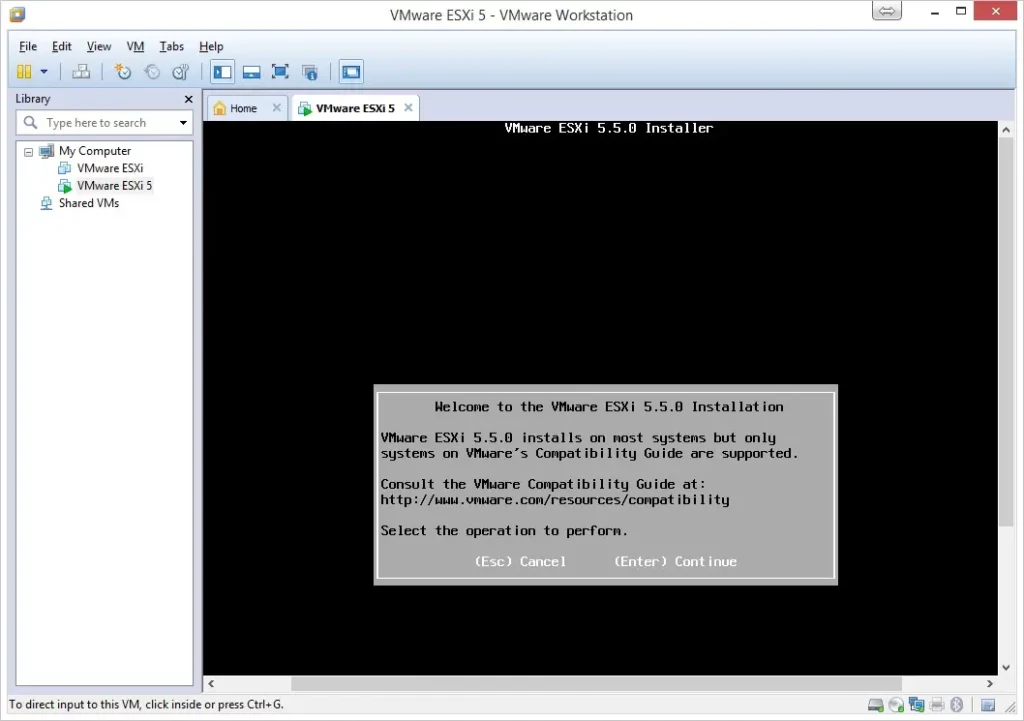The width and height of the screenshot is (1024, 721).
Task: Open the VM menu
Action: pos(135,46)
